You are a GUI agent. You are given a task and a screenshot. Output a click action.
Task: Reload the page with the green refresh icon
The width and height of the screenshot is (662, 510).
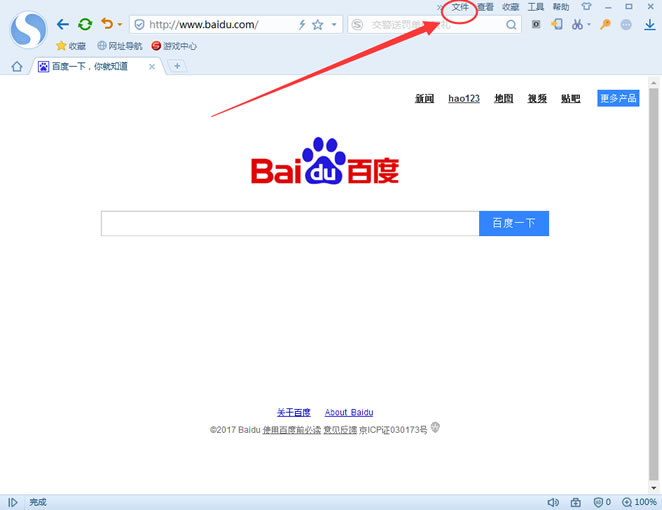click(85, 24)
